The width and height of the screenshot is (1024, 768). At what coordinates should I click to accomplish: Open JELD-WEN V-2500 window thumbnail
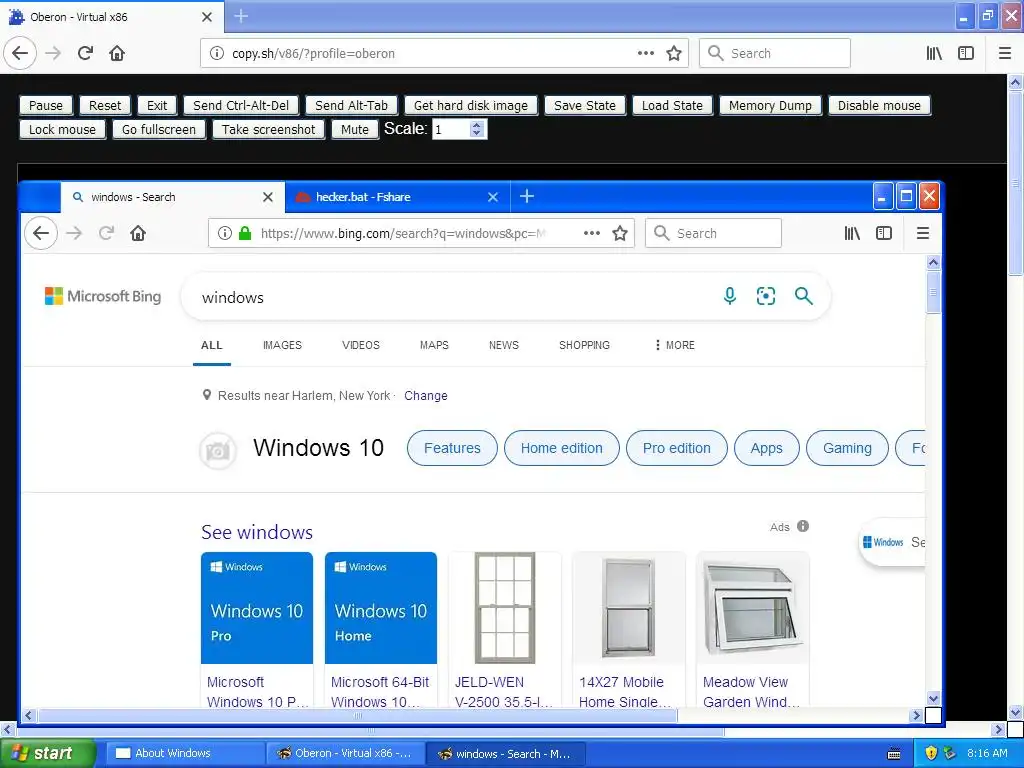pyautogui.click(x=505, y=608)
